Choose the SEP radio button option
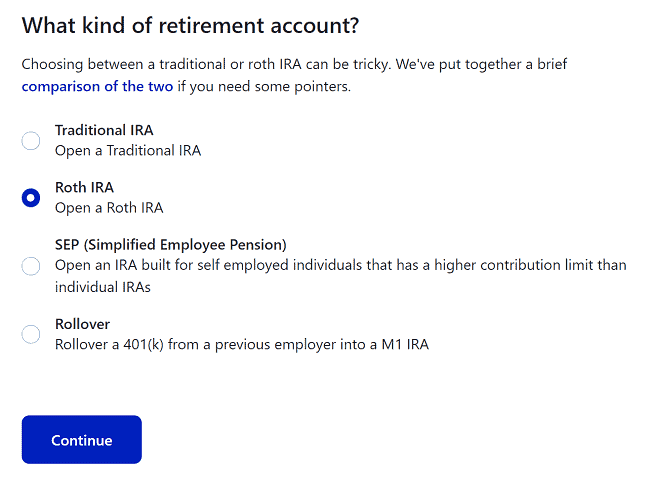Image resolution: width=650 pixels, height=483 pixels. coord(31,266)
